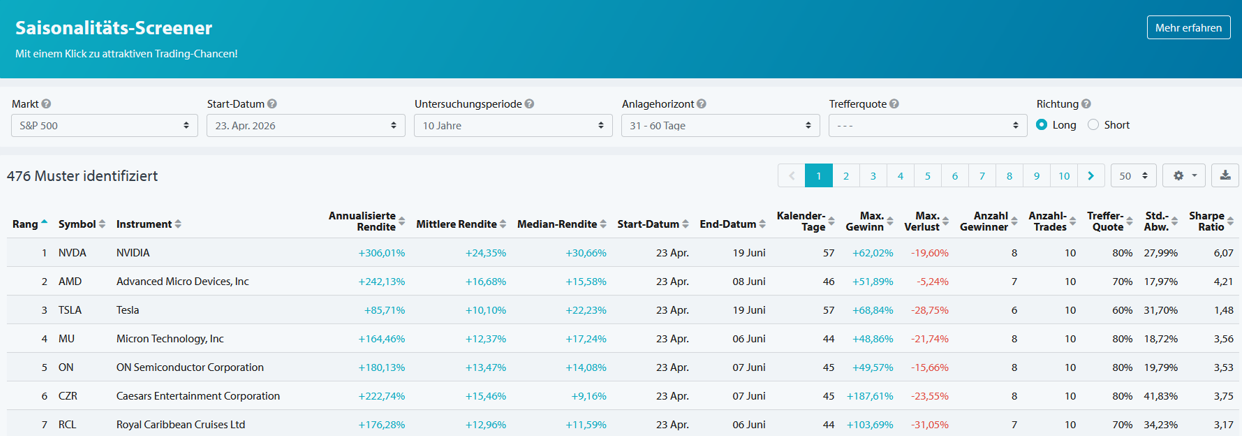Click the Mehr erfahren button
This screenshot has height=436, width=1242.
tap(1188, 28)
